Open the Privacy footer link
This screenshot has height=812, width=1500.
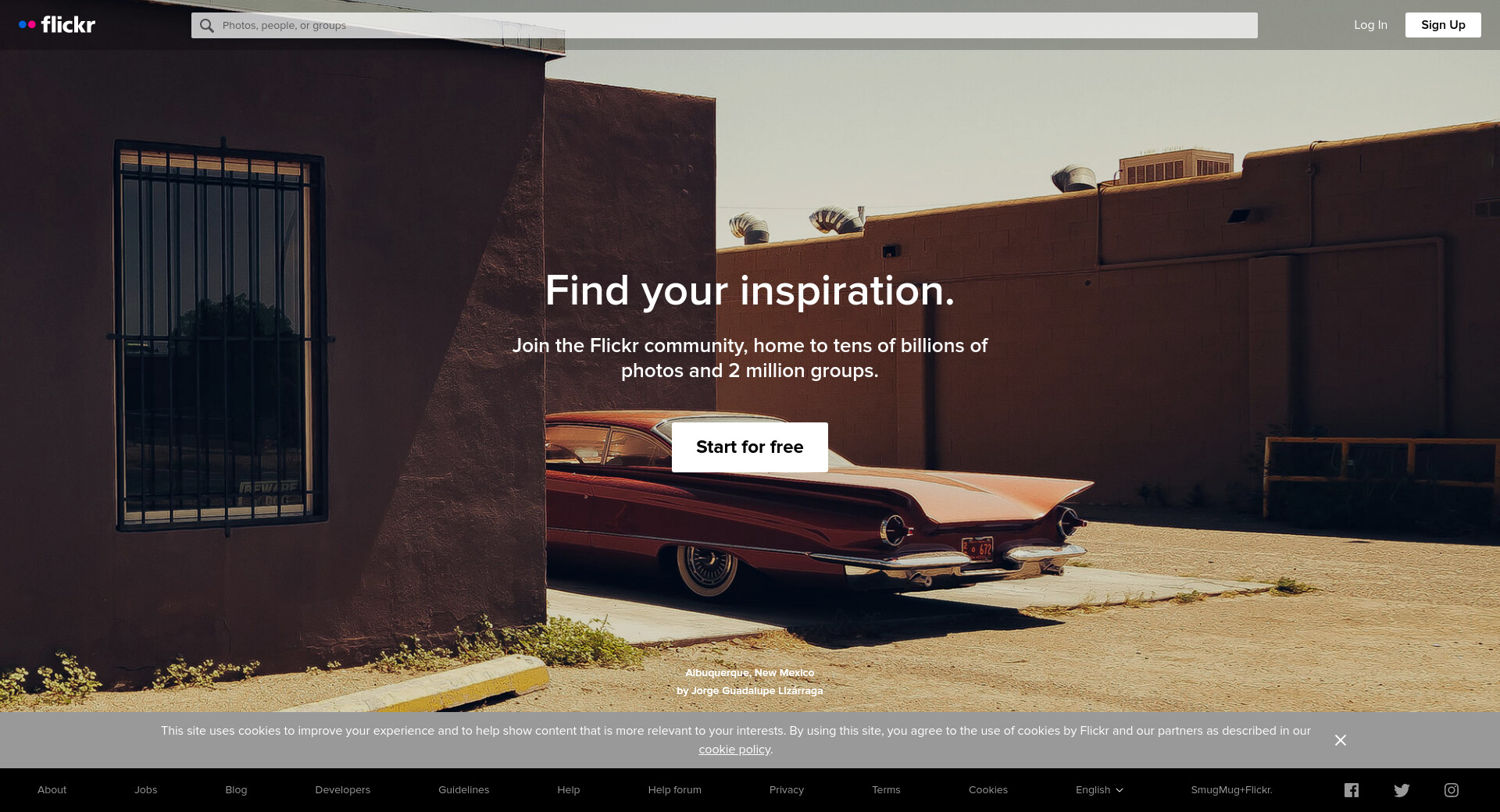point(787,790)
